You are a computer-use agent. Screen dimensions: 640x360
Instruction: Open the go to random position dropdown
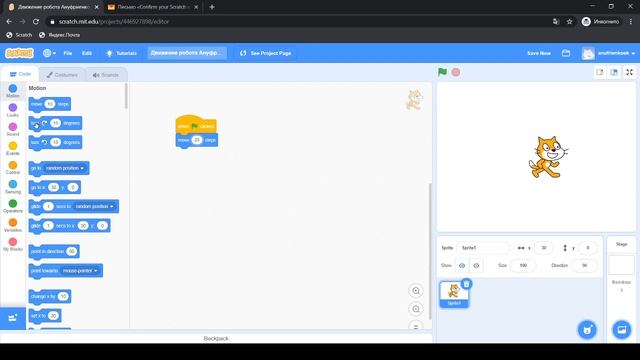[x=64, y=168]
